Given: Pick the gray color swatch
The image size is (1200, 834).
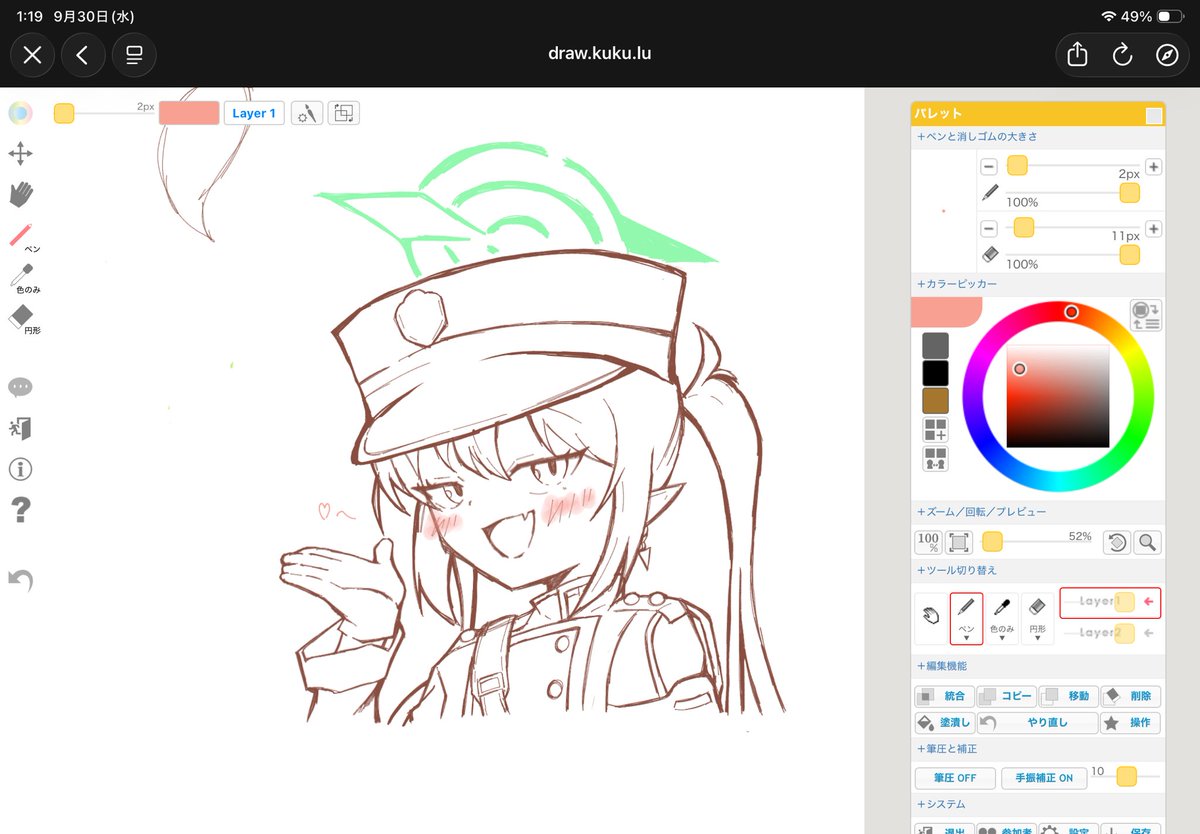Looking at the screenshot, I should point(935,346).
